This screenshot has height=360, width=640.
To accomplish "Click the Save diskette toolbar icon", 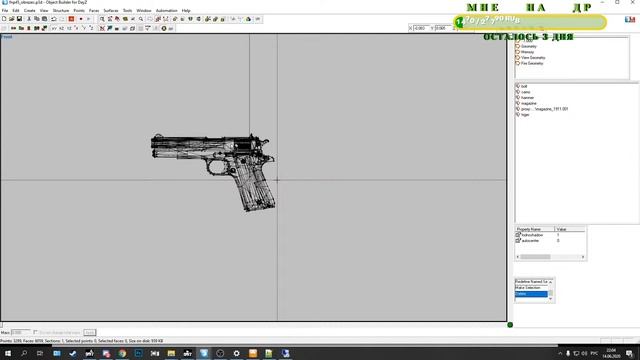I will [x=19, y=19].
